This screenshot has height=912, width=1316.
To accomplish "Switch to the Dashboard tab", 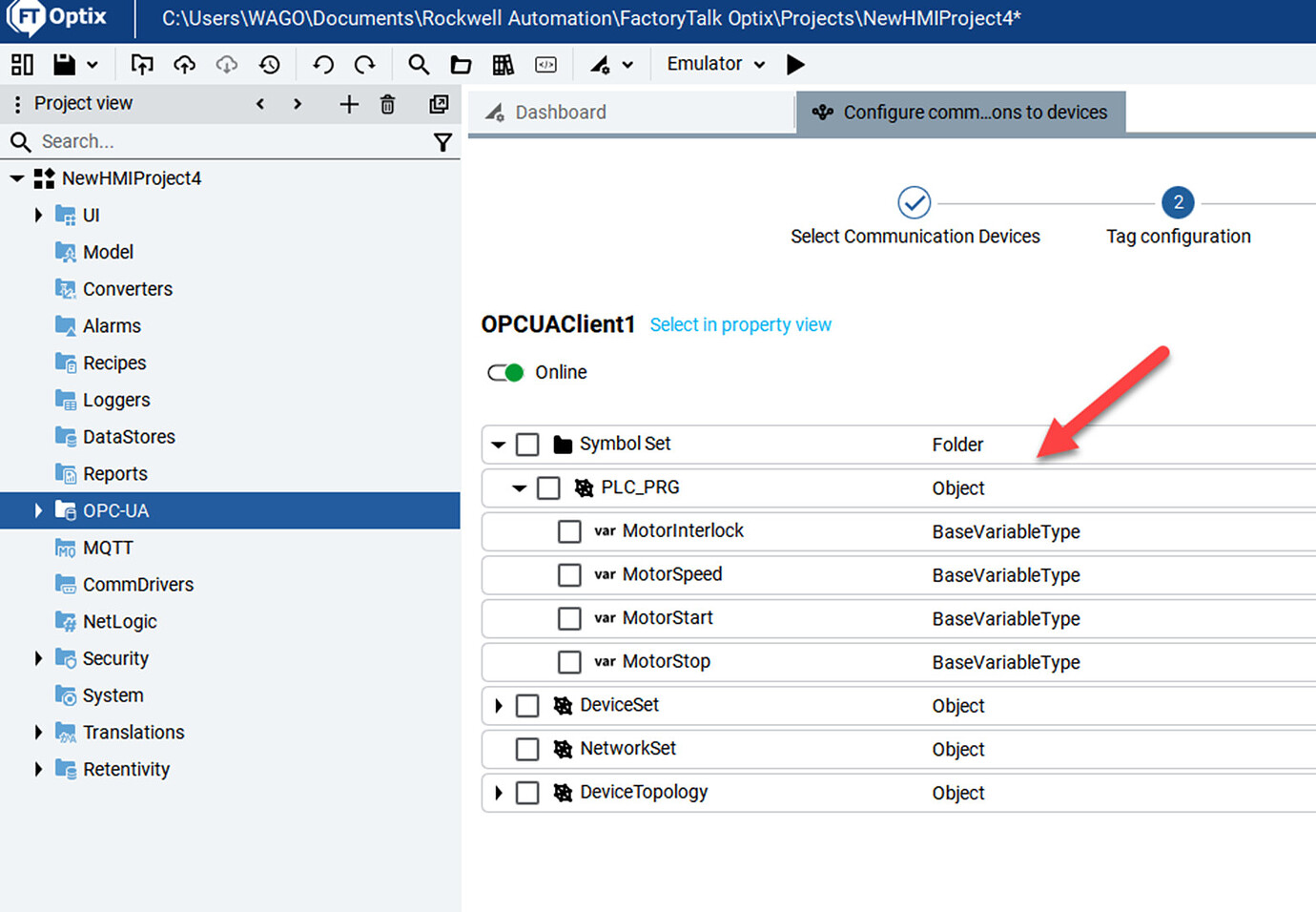I will click(x=561, y=112).
